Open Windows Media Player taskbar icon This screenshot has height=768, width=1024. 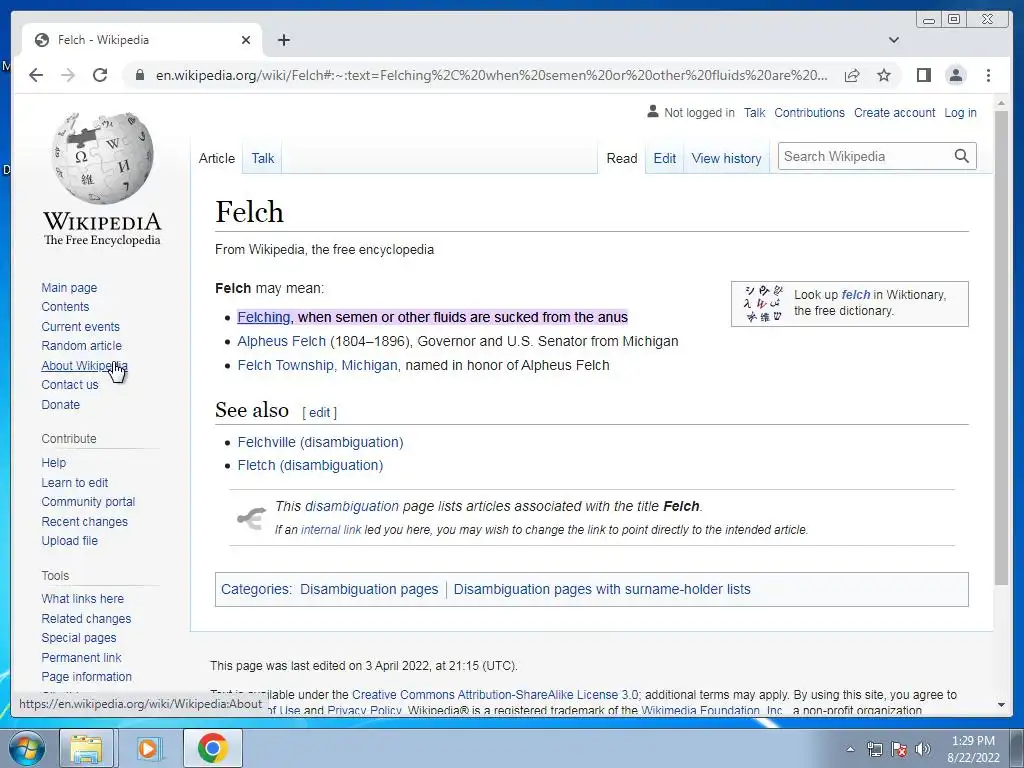pyautogui.click(x=148, y=748)
